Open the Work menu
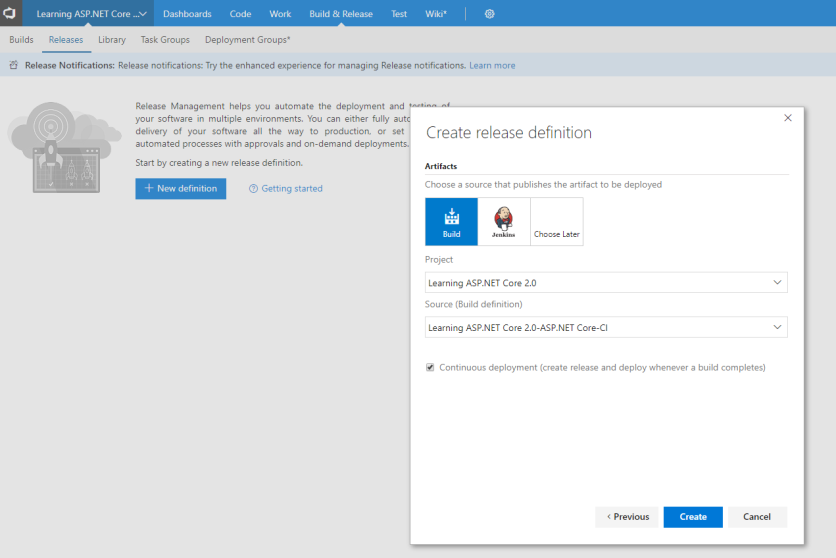836x558 pixels. [280, 14]
